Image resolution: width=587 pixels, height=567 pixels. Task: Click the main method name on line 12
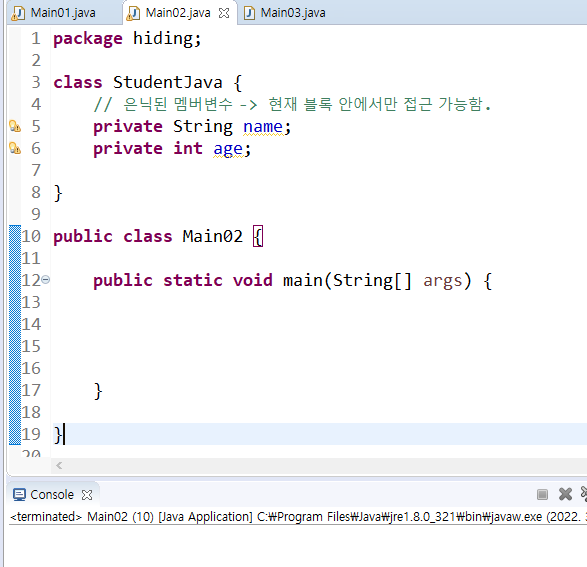303,281
